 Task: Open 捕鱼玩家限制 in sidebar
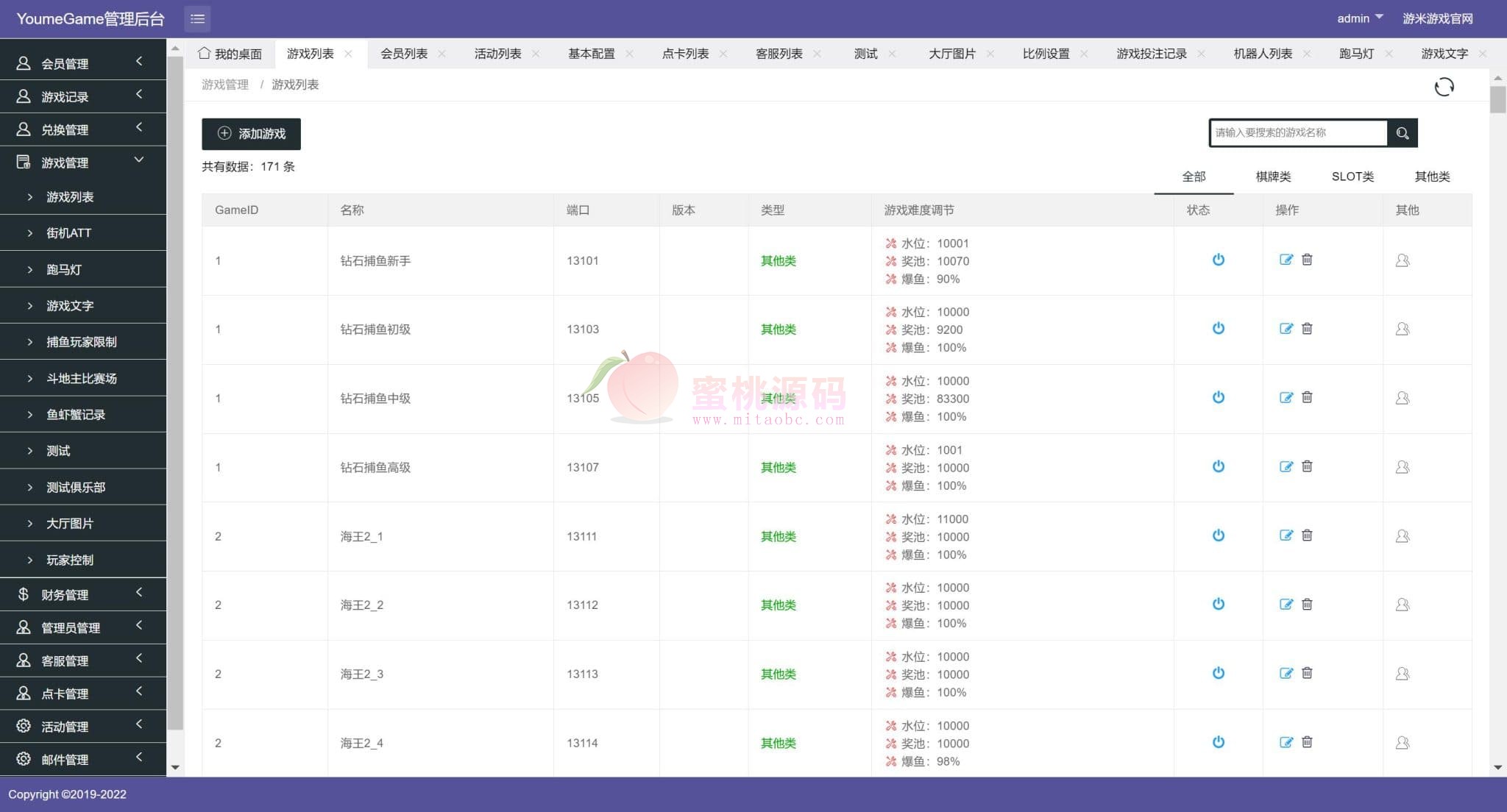click(x=81, y=342)
